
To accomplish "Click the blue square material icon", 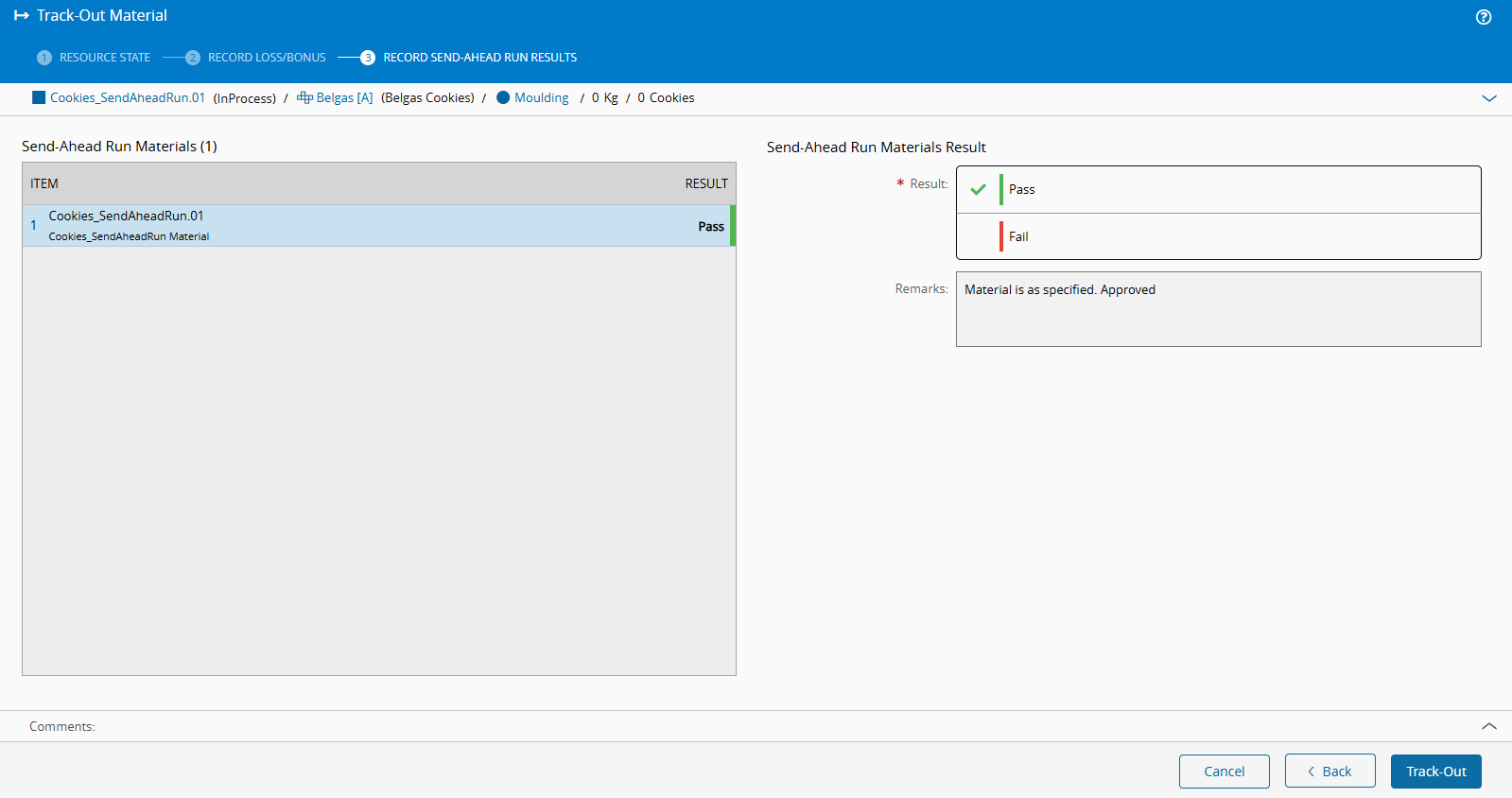I will [39, 97].
